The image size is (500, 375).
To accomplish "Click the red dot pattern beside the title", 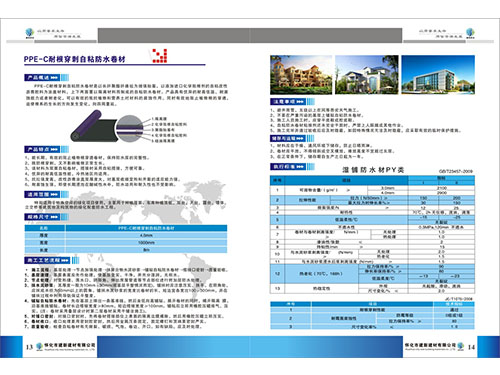I will coord(160,56).
